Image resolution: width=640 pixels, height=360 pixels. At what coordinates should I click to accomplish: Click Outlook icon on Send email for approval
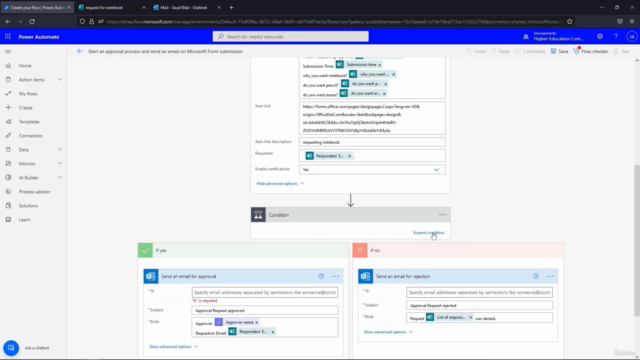151,276
